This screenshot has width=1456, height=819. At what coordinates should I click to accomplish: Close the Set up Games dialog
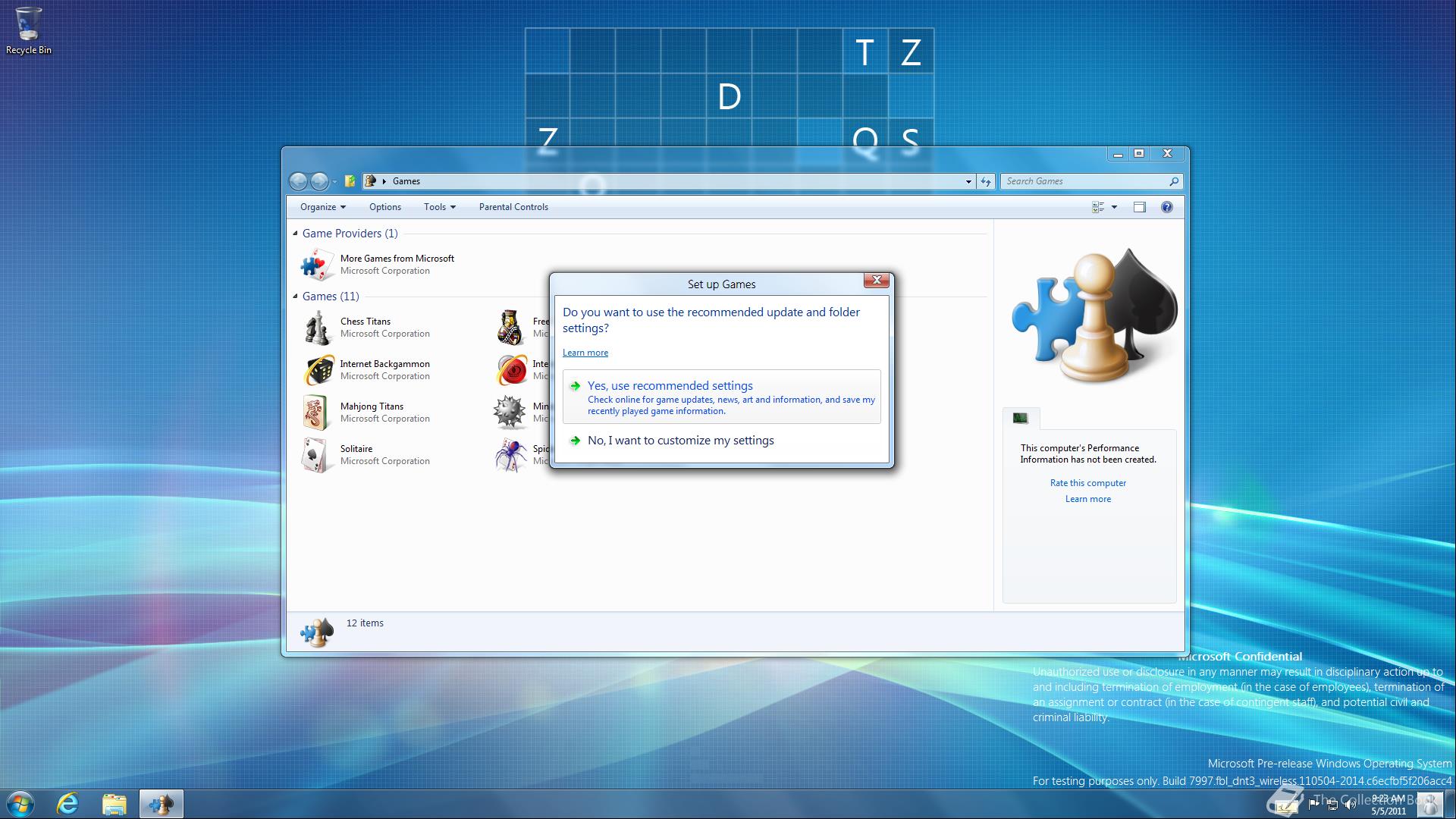(877, 281)
